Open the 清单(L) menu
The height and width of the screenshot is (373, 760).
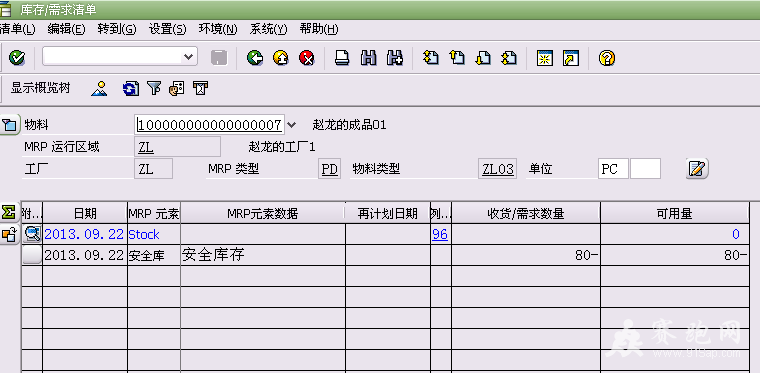[x=17, y=29]
